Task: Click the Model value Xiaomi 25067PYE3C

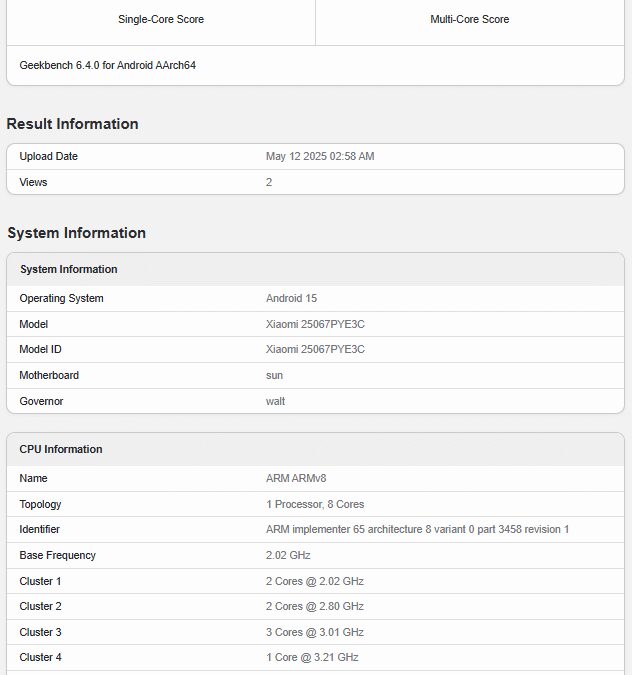Action: (x=315, y=324)
